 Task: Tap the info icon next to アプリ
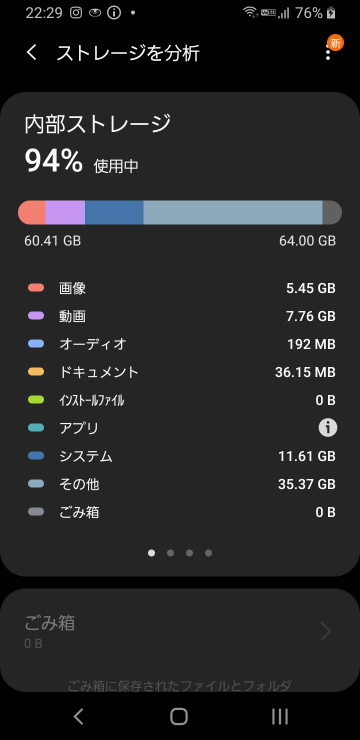pos(327,428)
